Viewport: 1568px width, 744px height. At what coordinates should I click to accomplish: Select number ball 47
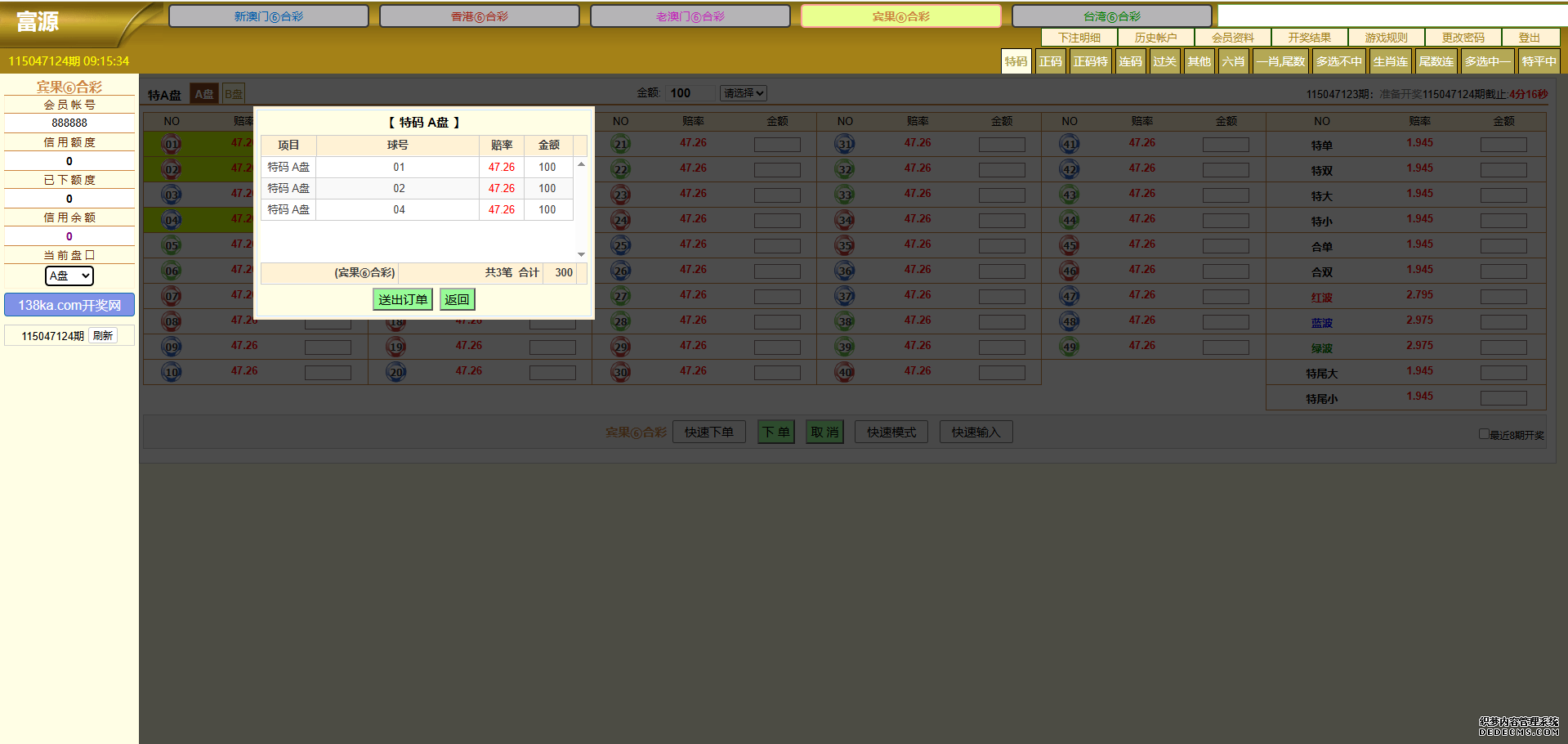[1070, 297]
